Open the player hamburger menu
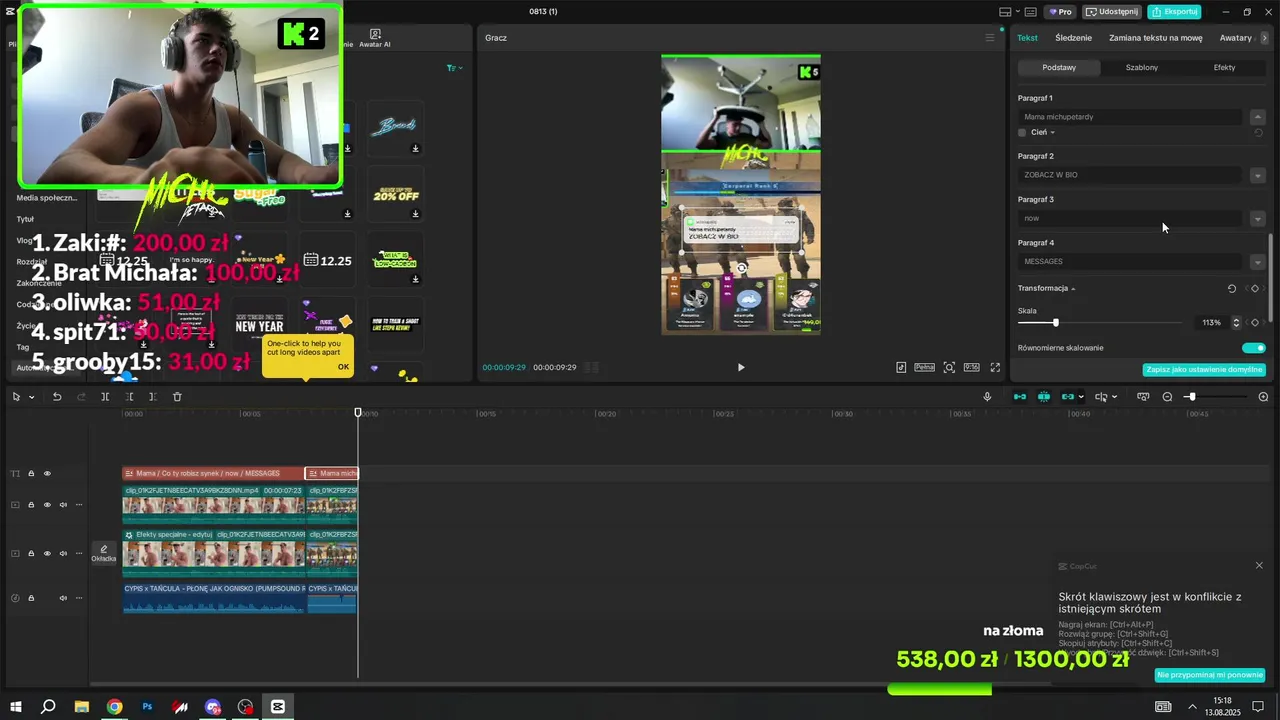This screenshot has width=1280, height=720. pos(990,38)
